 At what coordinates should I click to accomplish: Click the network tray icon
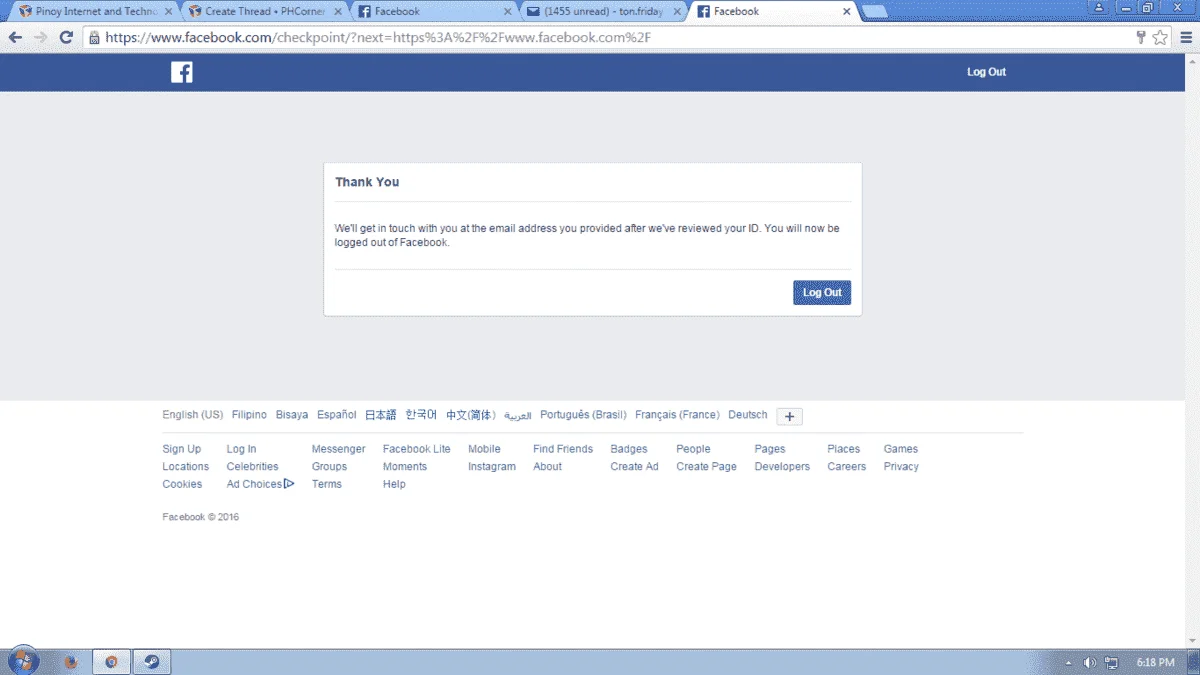[x=1111, y=662]
